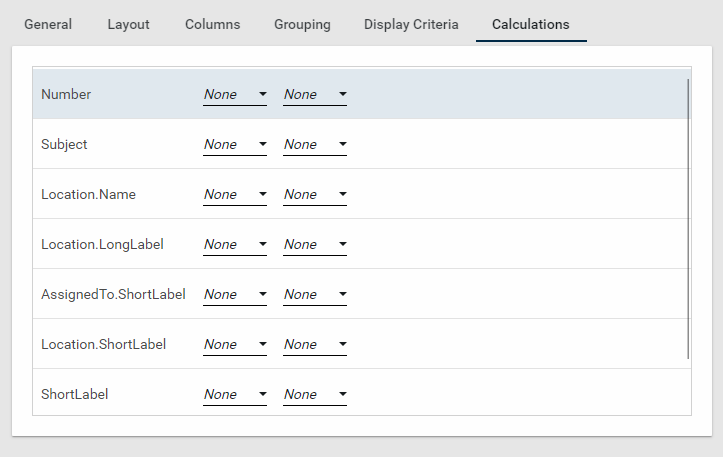Open the Layout tab
Screen dimensions: 723x457
tap(128, 24)
